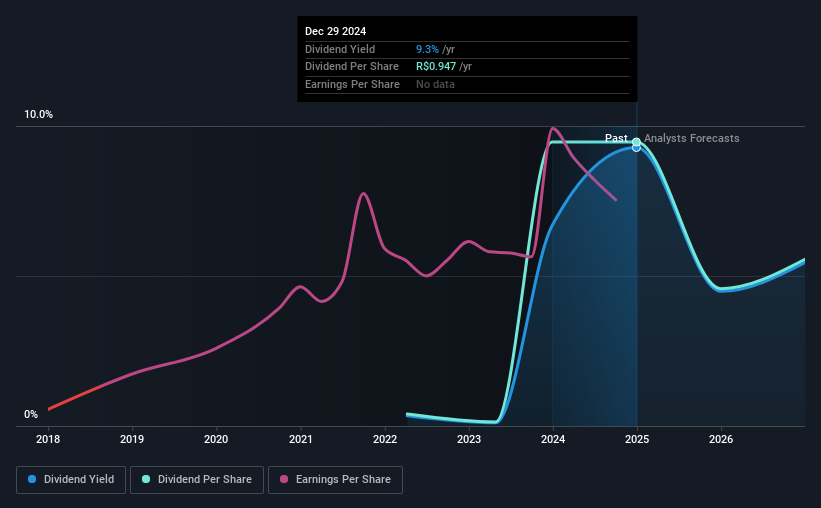
Task: Click the Analysts Forecasts label
Action: coord(692,138)
